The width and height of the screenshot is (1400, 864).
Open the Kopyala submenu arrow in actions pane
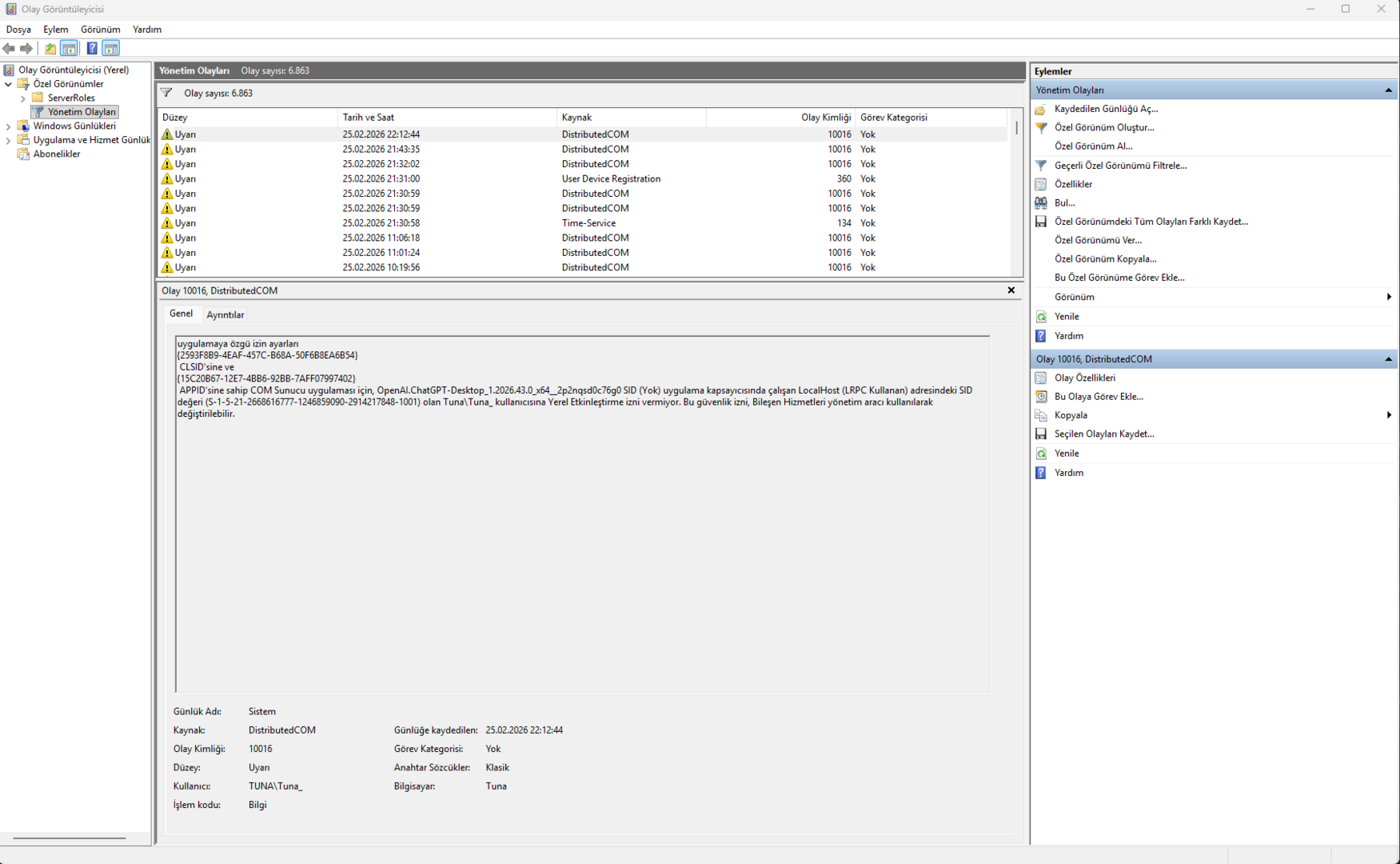point(1389,415)
